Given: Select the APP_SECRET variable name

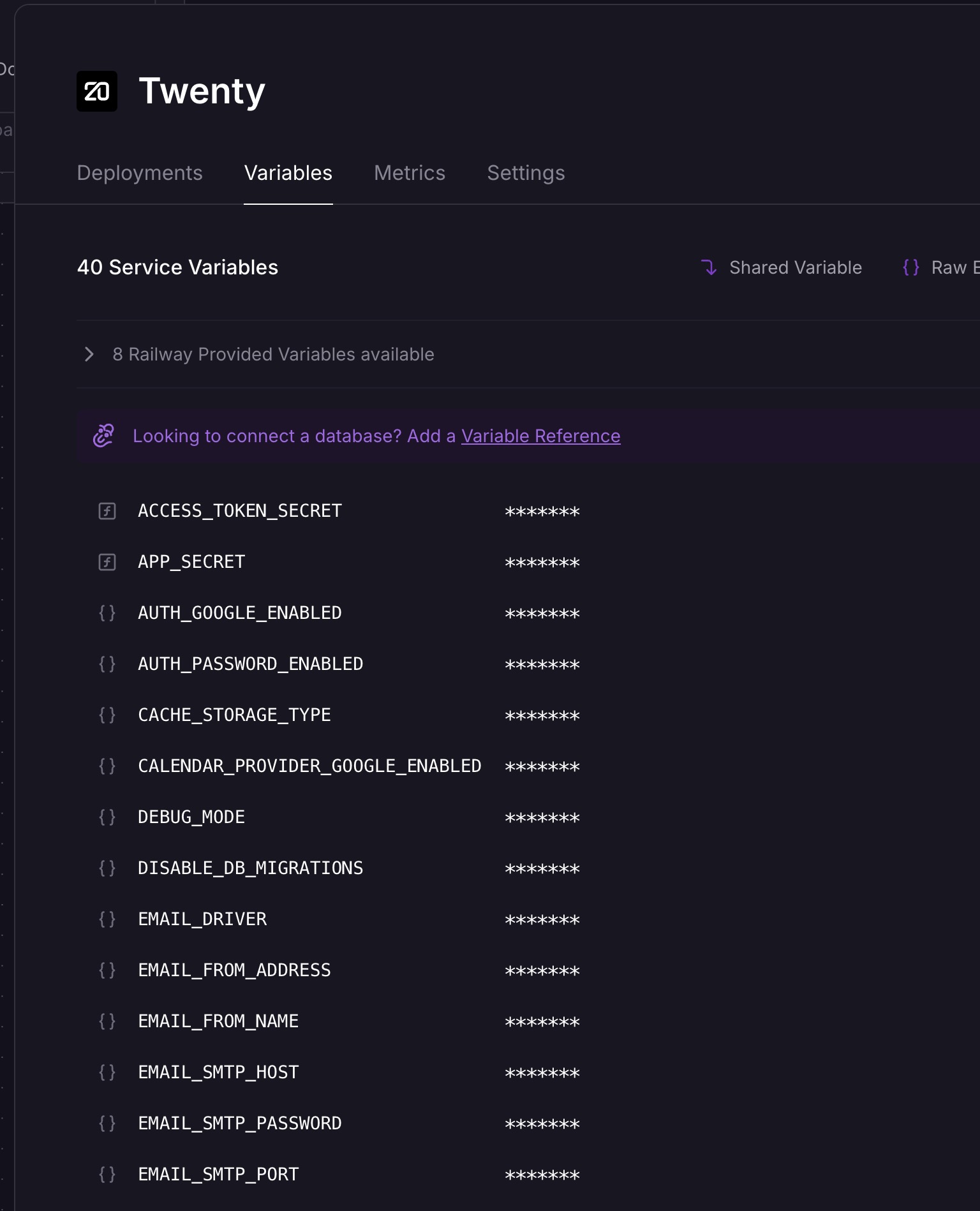Looking at the screenshot, I should (x=191, y=562).
